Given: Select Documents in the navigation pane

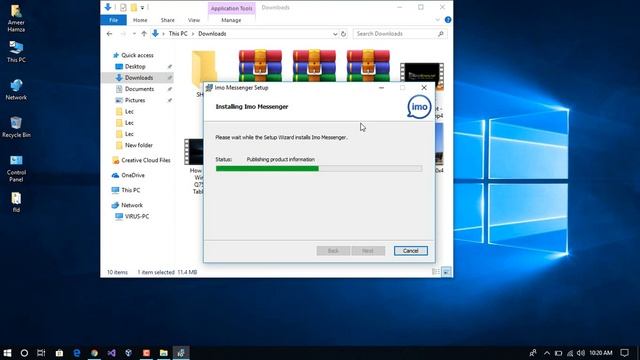Looking at the screenshot, I should (x=139, y=89).
